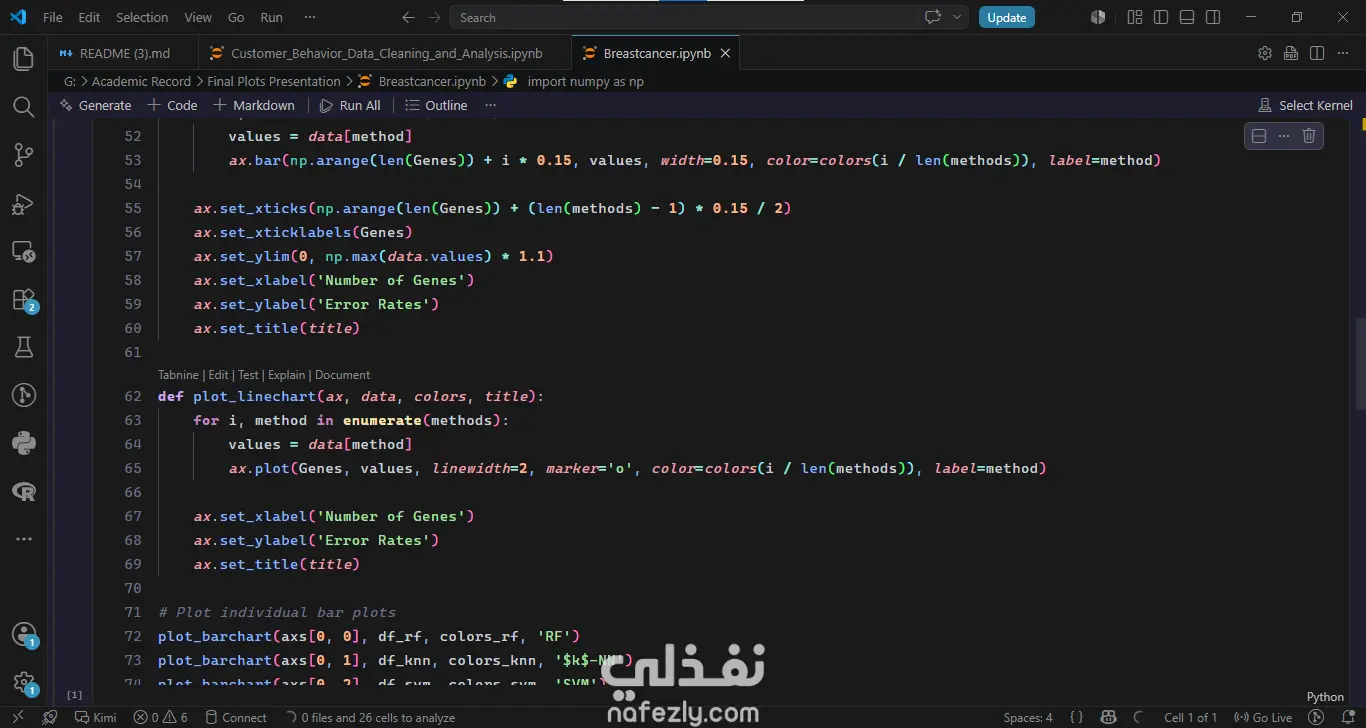The height and width of the screenshot is (728, 1366).
Task: Split the cell using cell toolbar icon
Action: [x=1259, y=136]
